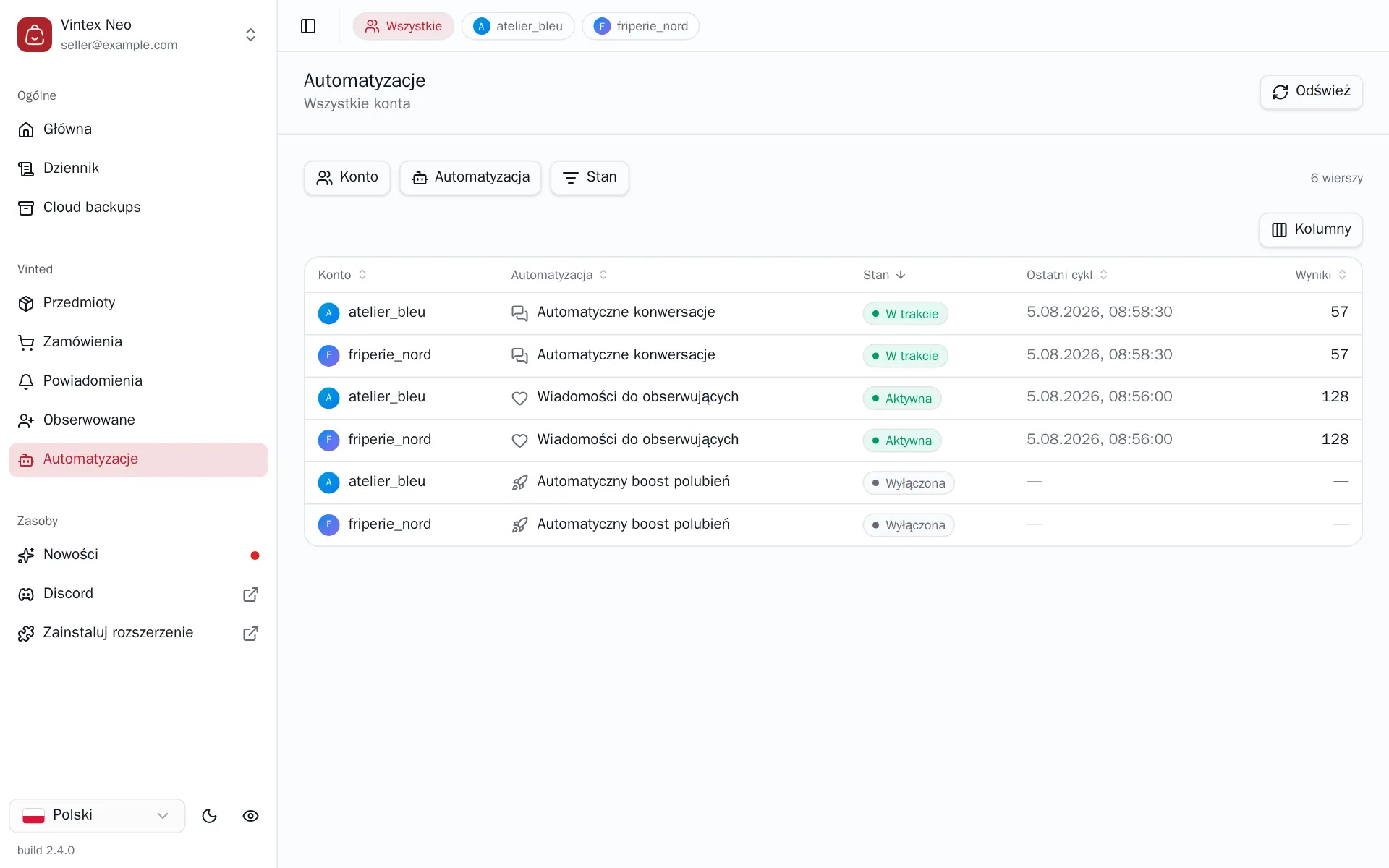Screen dimensions: 1389x868
Task: Select the Wszystkie accounts tab
Action: pyautogui.click(x=404, y=26)
